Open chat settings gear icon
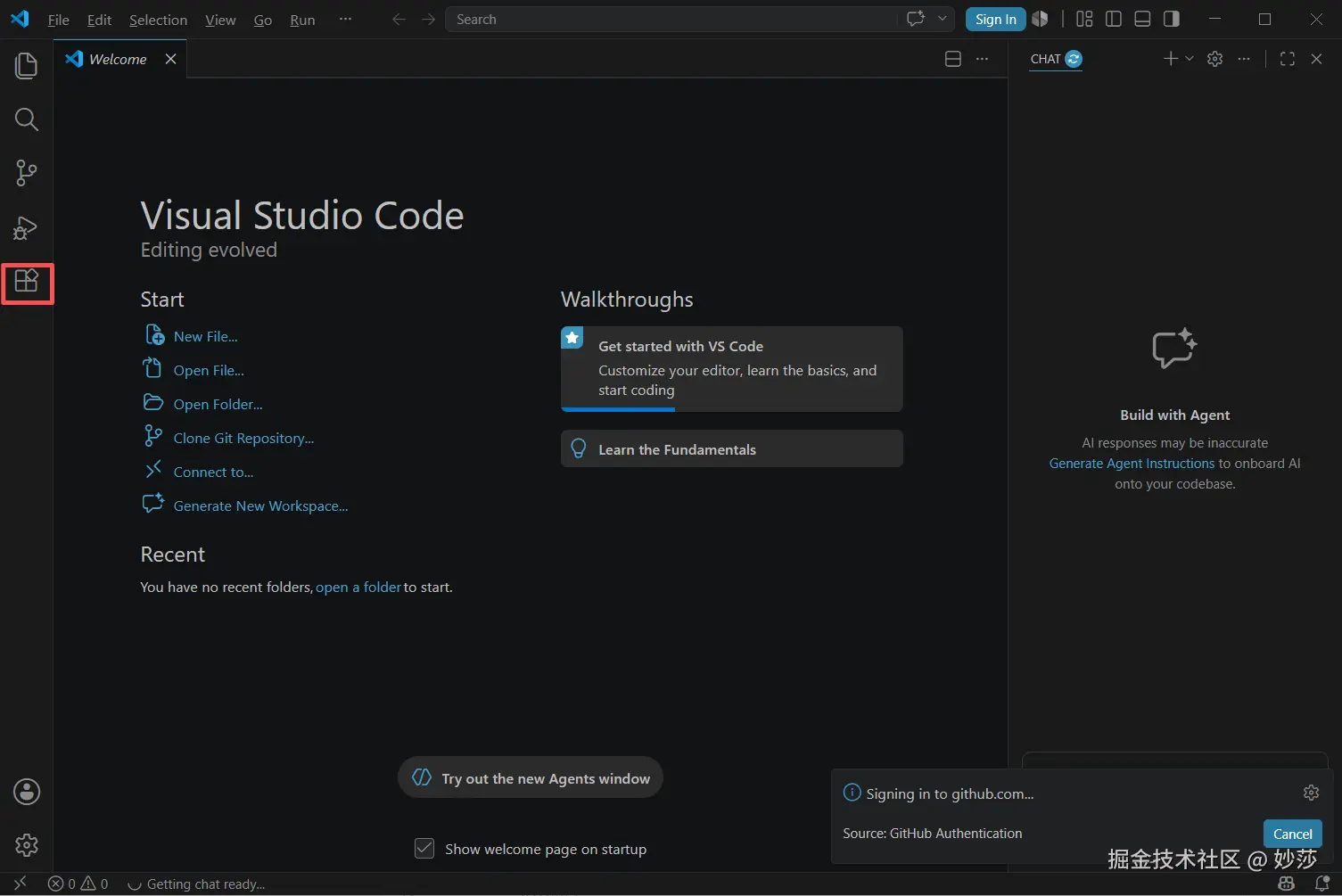This screenshot has width=1342, height=896. pyautogui.click(x=1214, y=59)
